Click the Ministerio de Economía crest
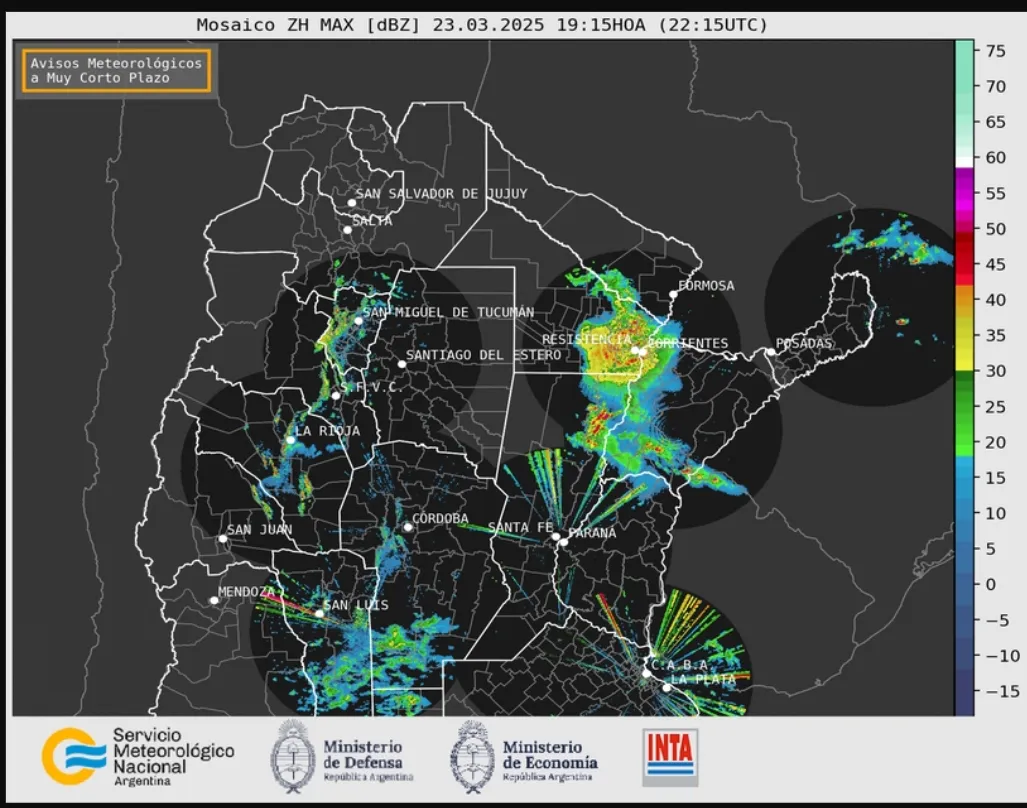This screenshot has width=1027, height=808. [471, 755]
